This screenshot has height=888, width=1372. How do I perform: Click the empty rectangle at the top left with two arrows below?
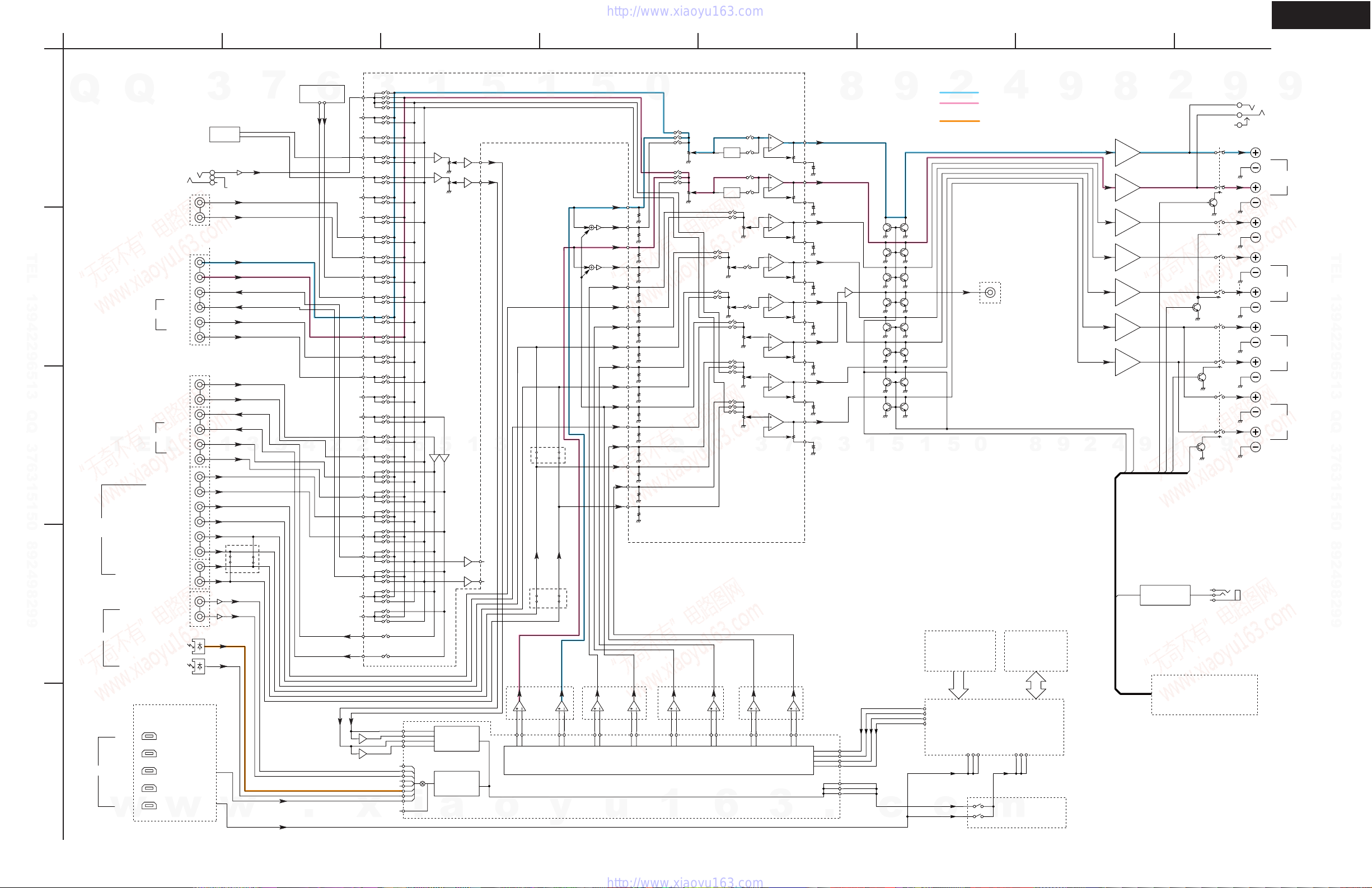(x=322, y=94)
